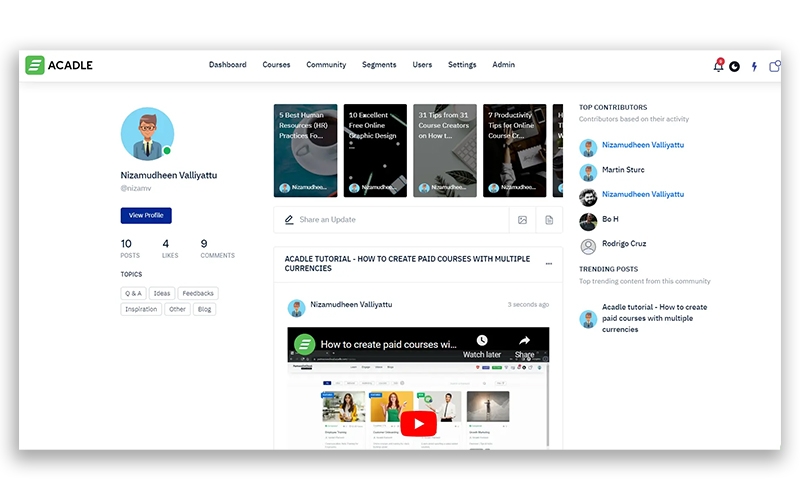Open the Users menu item

click(x=422, y=65)
